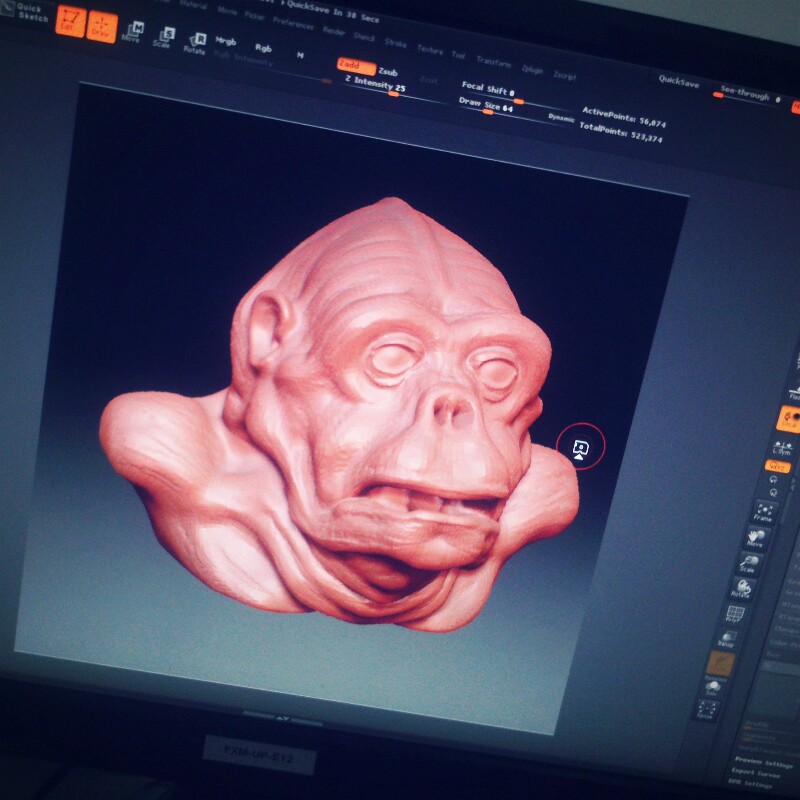
Task: Select the Draw mode button
Action: (102, 27)
